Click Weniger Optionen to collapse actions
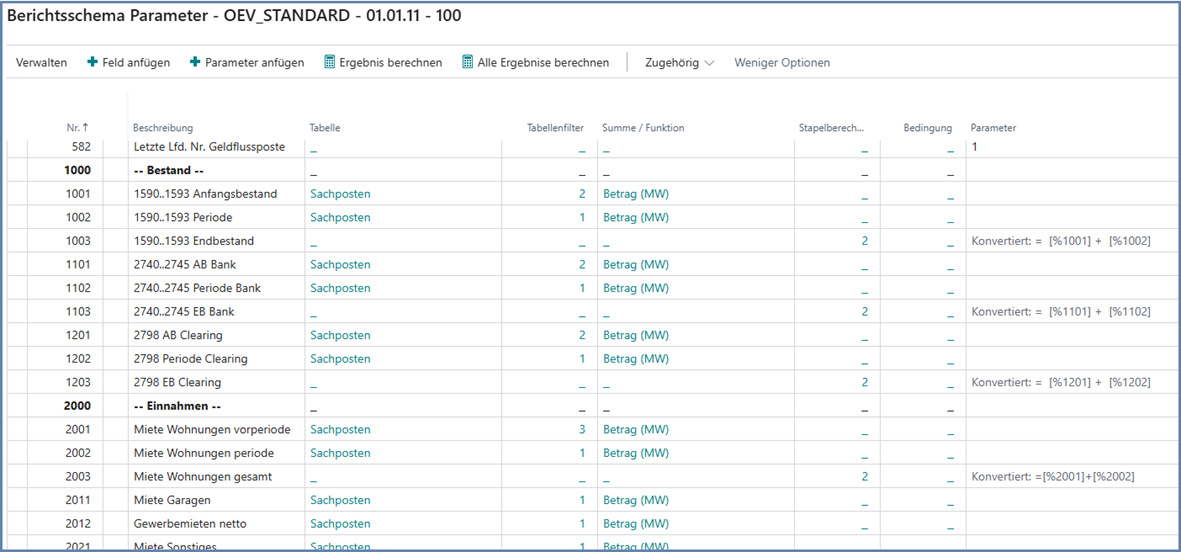This screenshot has width=1181, height=552. pyautogui.click(x=782, y=62)
